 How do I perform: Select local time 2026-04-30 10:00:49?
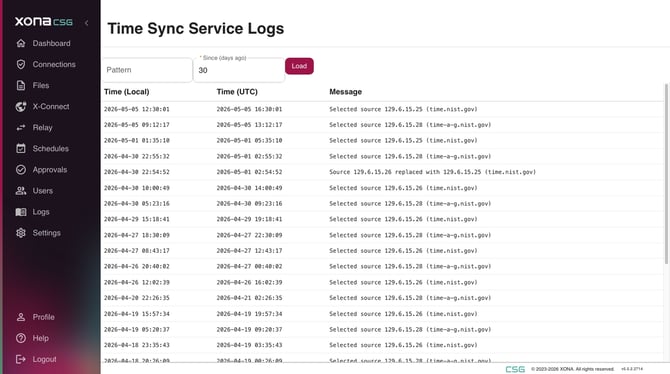coord(137,188)
